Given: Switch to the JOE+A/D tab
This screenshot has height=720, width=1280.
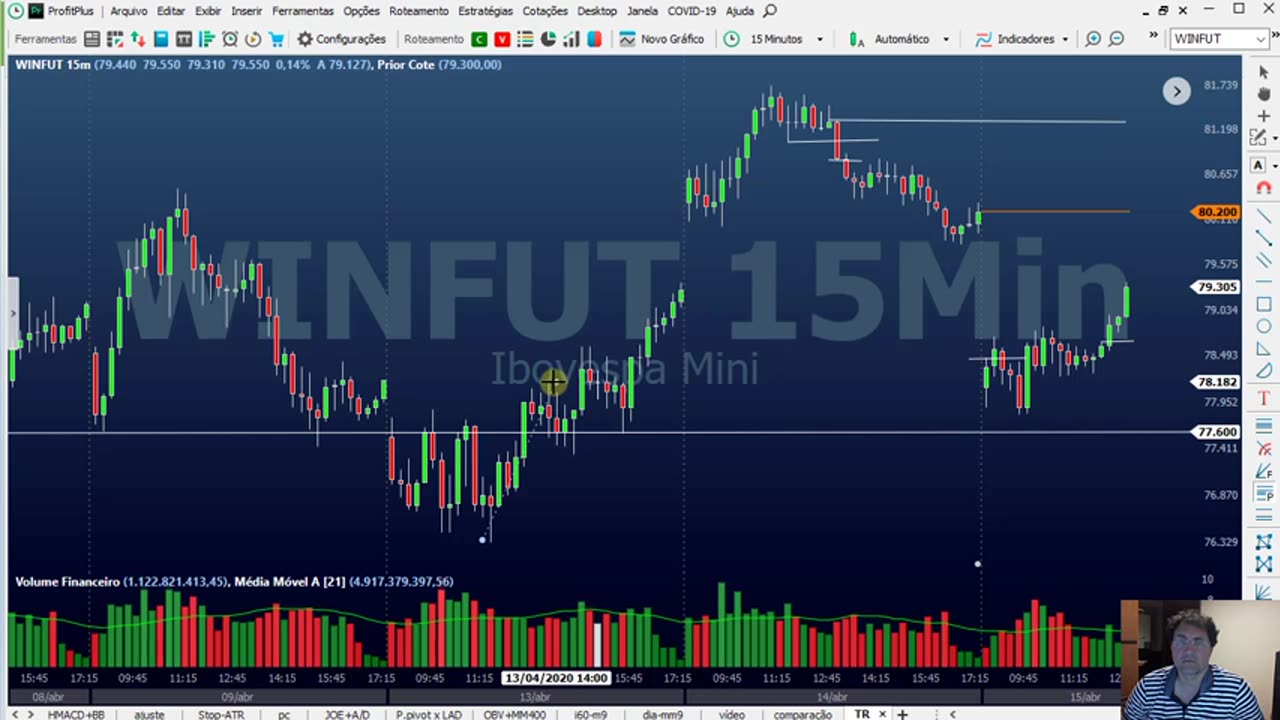Looking at the screenshot, I should point(346,714).
